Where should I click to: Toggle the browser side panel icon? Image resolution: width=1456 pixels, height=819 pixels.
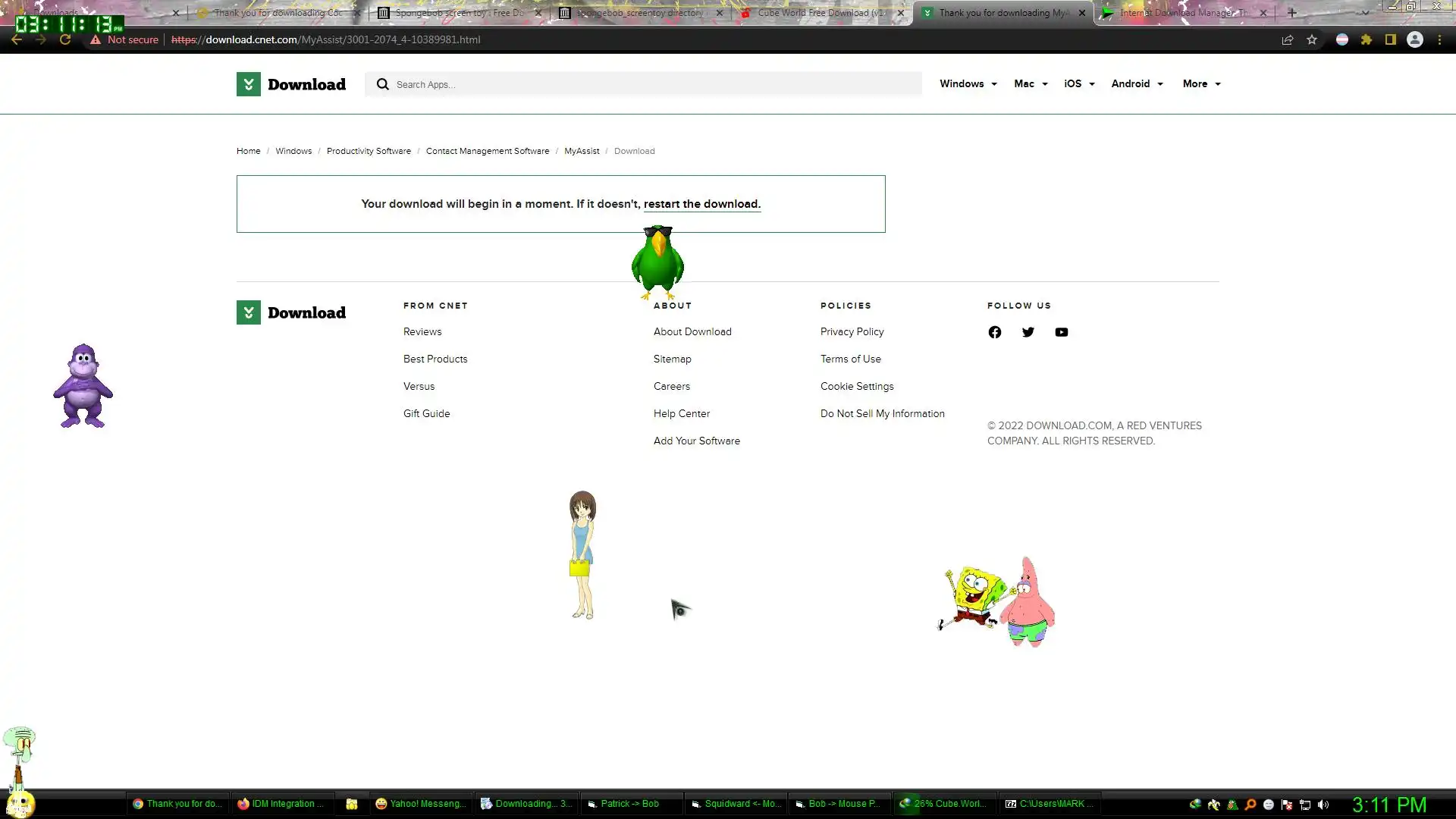pyautogui.click(x=1390, y=40)
